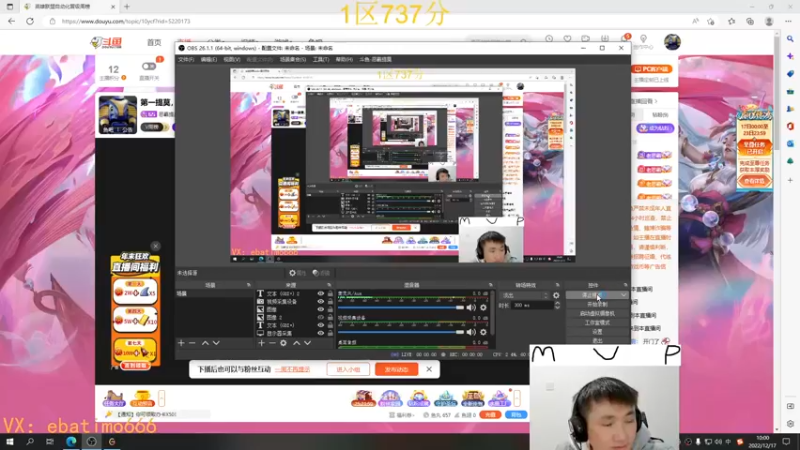Click the exit button in OBS controls
The image size is (800, 450).
click(x=597, y=340)
